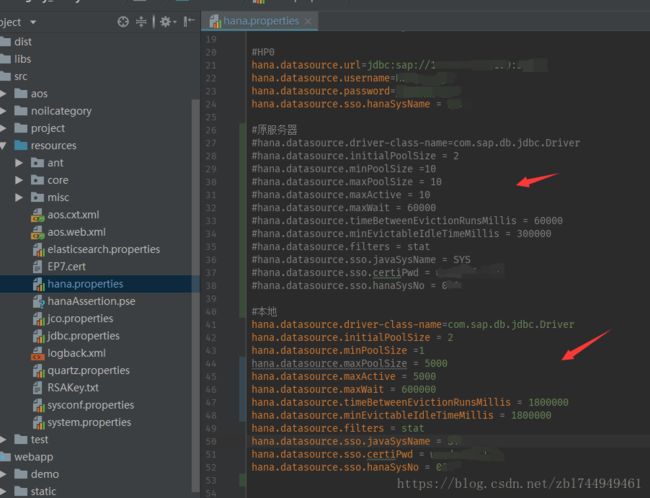The height and width of the screenshot is (498, 650).
Task: Click the hide Project panel icon
Action: click(x=189, y=21)
